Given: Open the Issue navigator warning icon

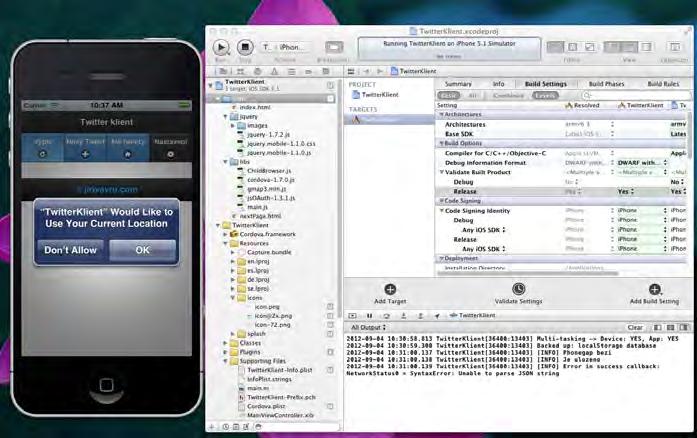Looking at the screenshot, I should point(274,71).
